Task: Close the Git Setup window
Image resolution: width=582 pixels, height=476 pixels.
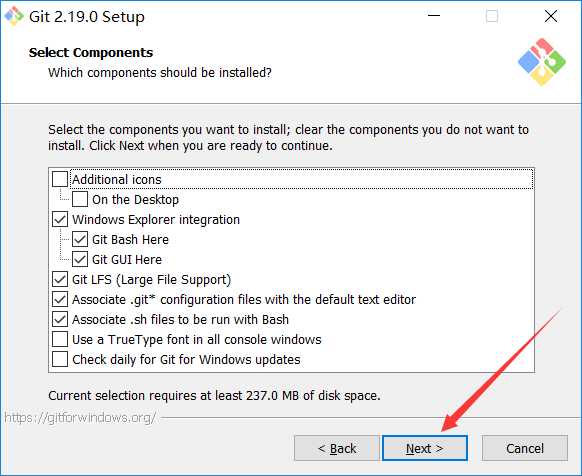Action: pos(551,16)
